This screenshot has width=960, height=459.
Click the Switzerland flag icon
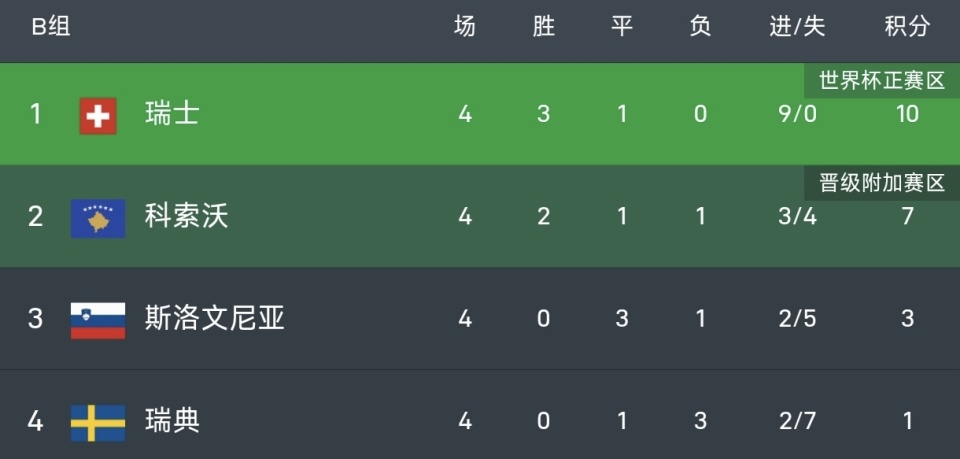click(98, 115)
